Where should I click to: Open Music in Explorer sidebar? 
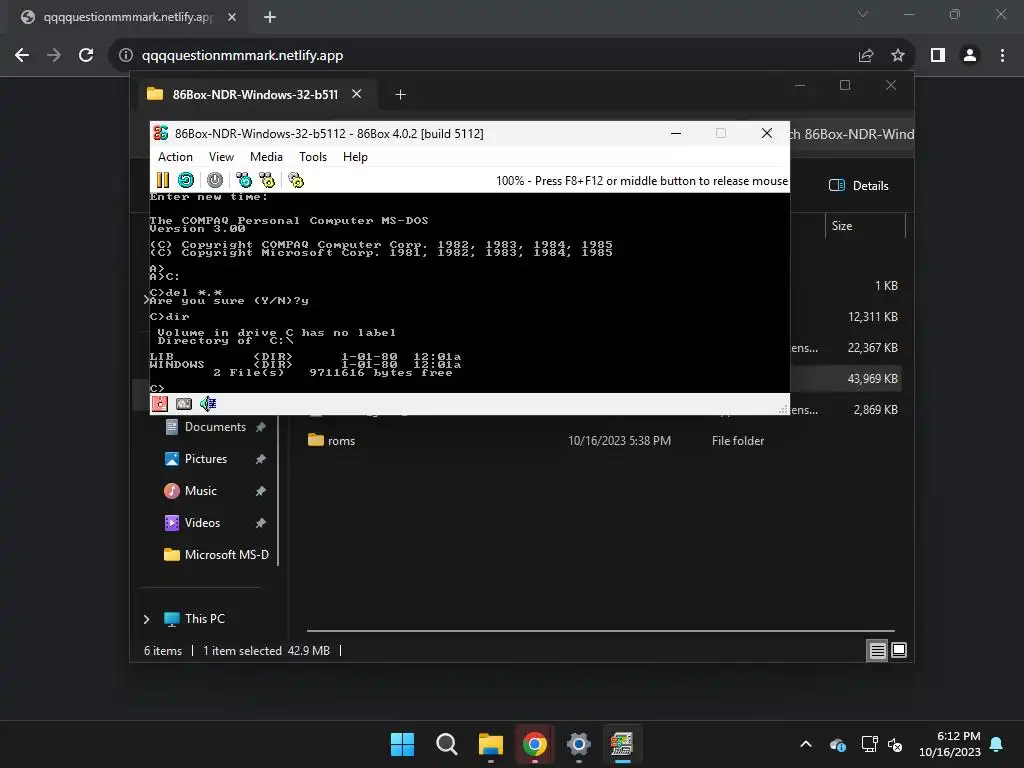[x=200, y=491]
